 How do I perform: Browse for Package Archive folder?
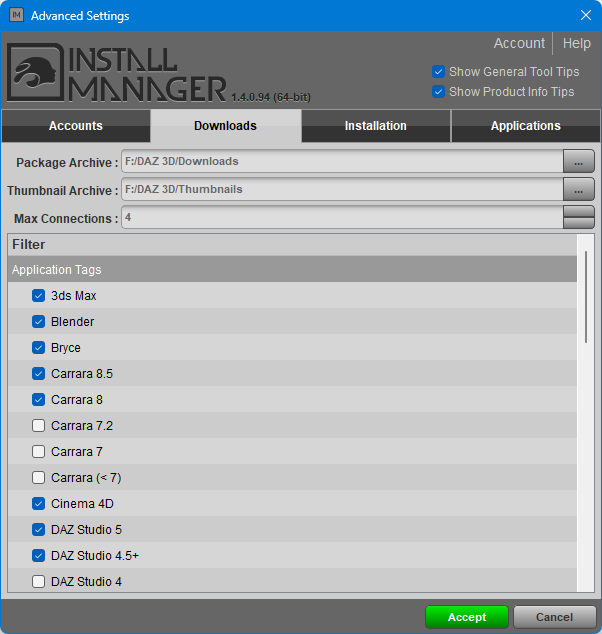[578, 161]
